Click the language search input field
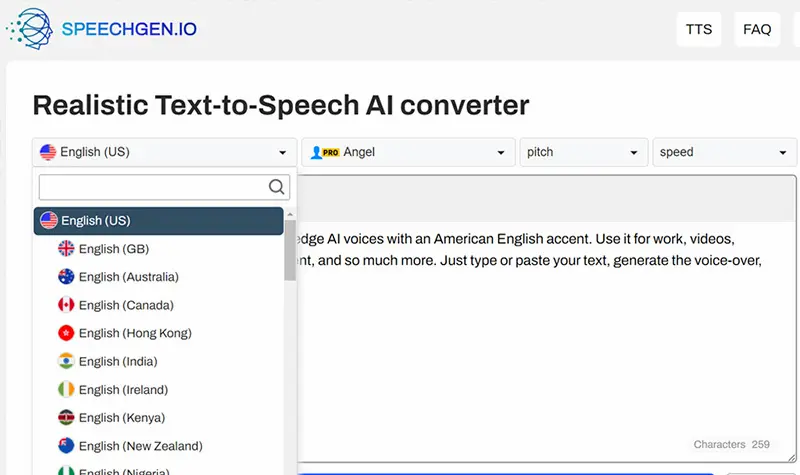The width and height of the screenshot is (800, 475). click(164, 187)
